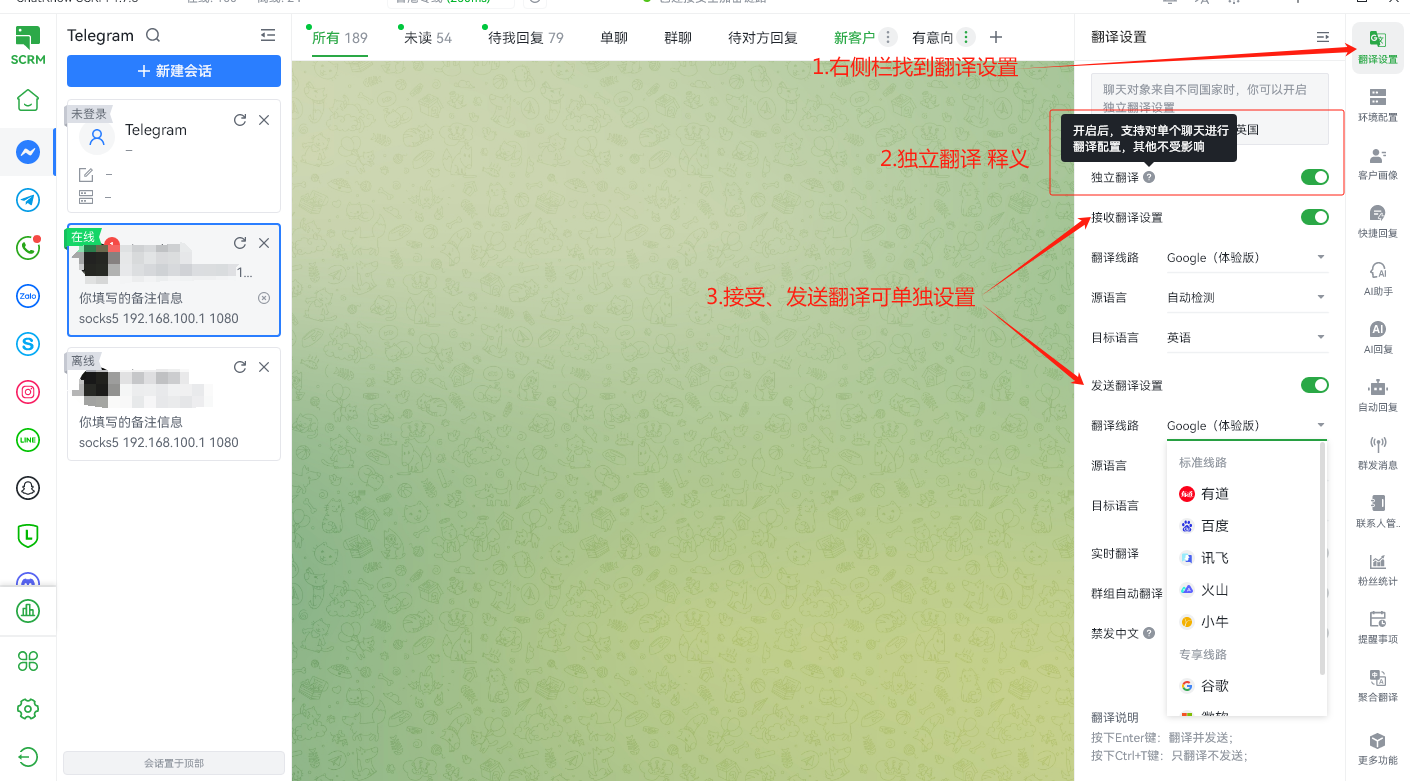Image resolution: width=1410 pixels, height=781 pixels.
Task: Switch to the 待我回复 tab
Action: (525, 38)
